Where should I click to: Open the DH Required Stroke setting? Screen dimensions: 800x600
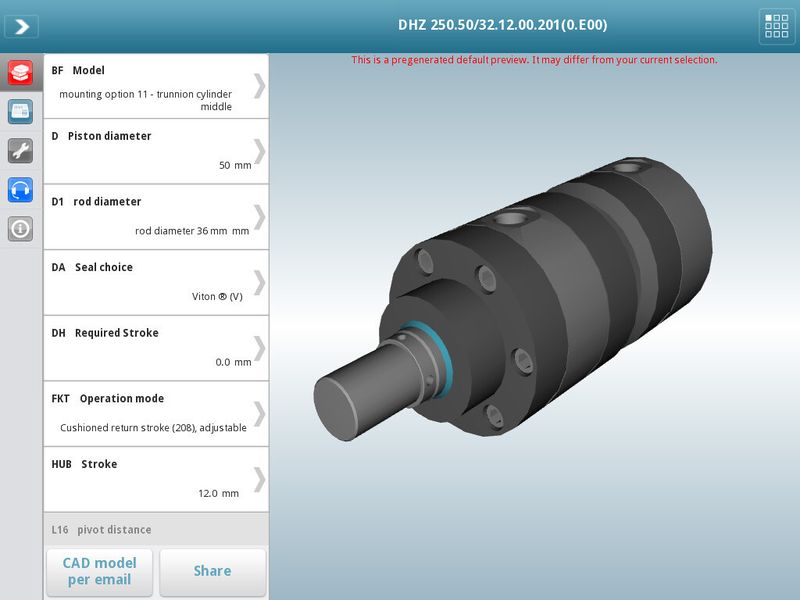(x=155, y=347)
